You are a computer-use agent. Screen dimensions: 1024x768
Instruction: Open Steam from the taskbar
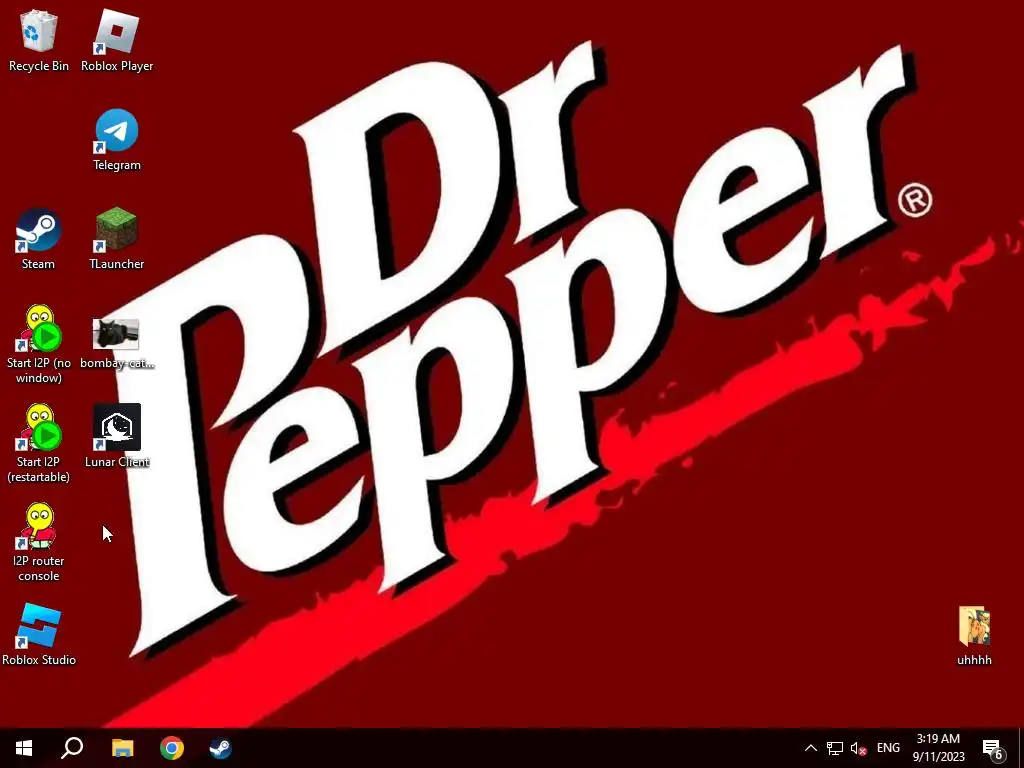pos(220,748)
